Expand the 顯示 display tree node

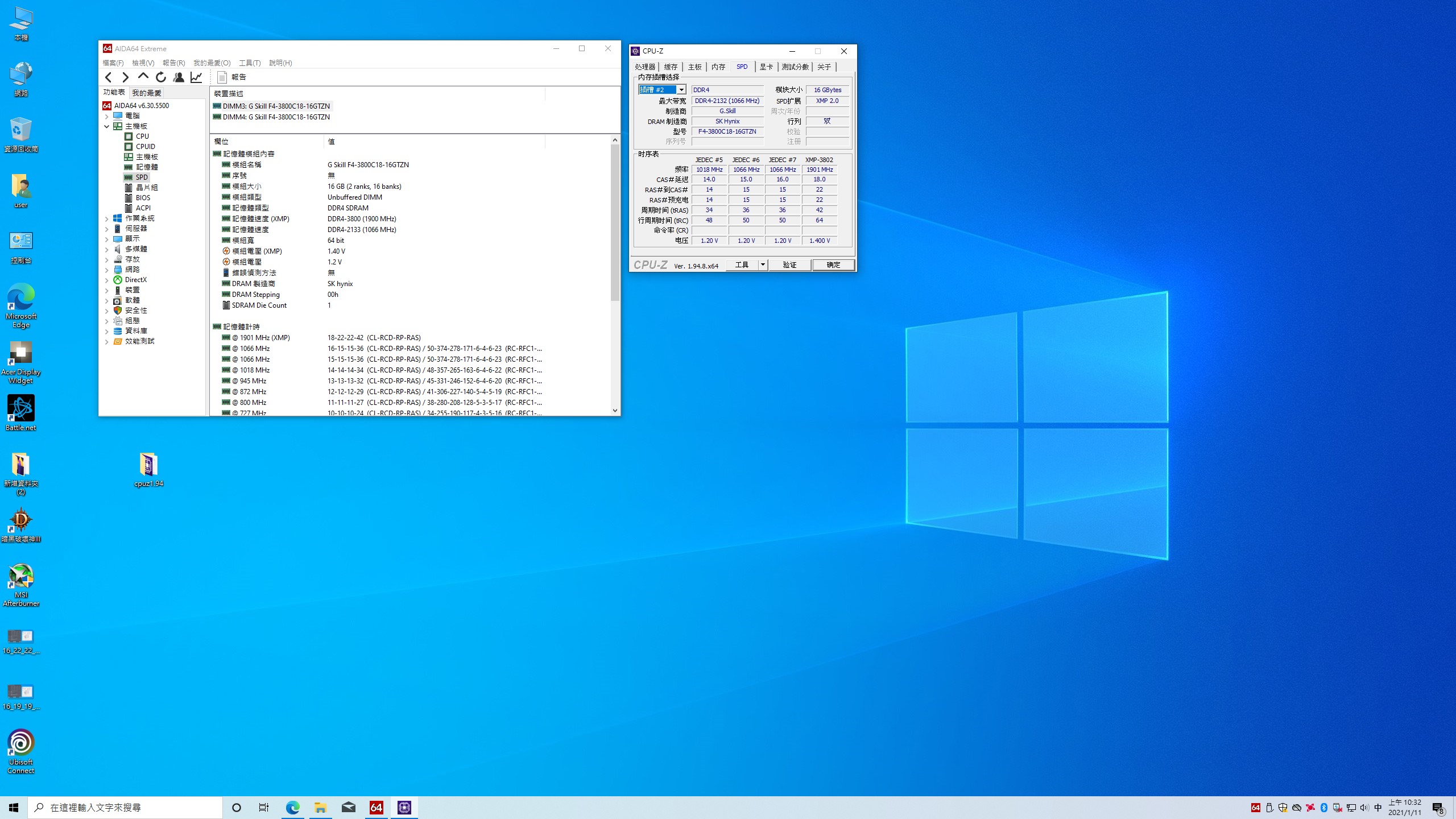[x=106, y=239]
